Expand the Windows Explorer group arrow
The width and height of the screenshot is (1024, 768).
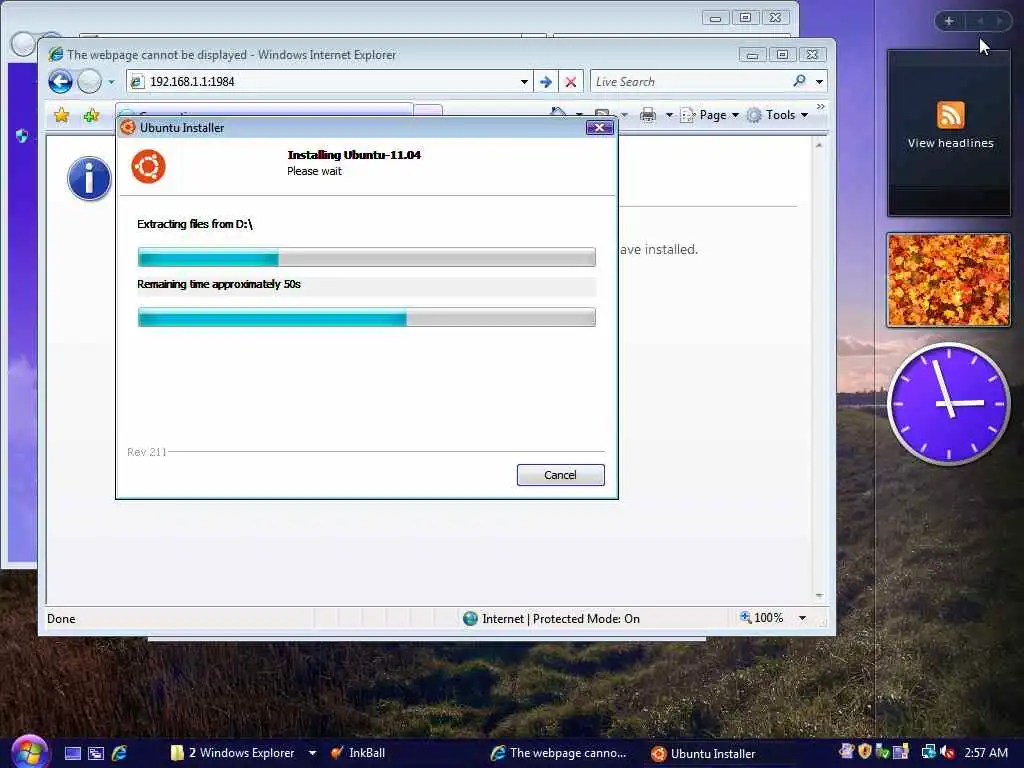click(312, 753)
